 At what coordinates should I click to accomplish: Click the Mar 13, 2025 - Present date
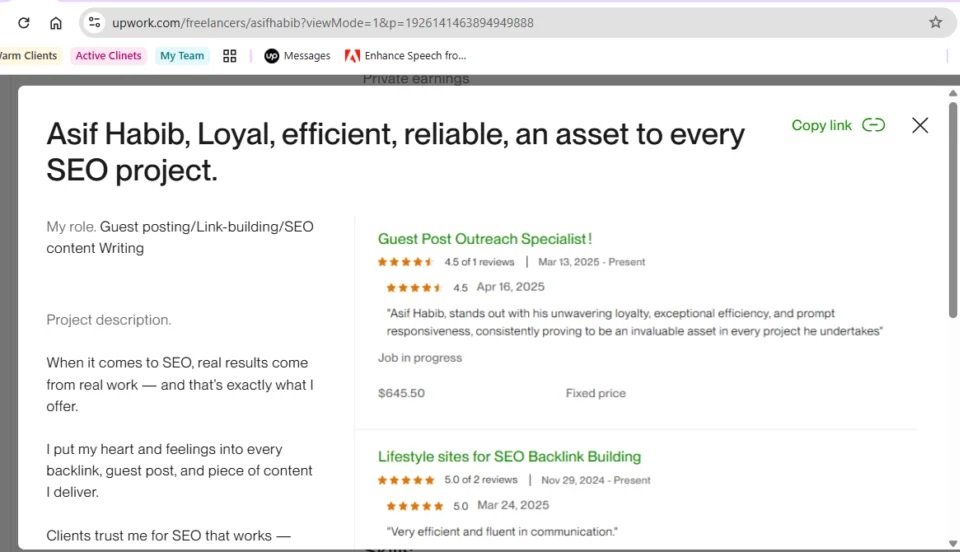point(591,262)
